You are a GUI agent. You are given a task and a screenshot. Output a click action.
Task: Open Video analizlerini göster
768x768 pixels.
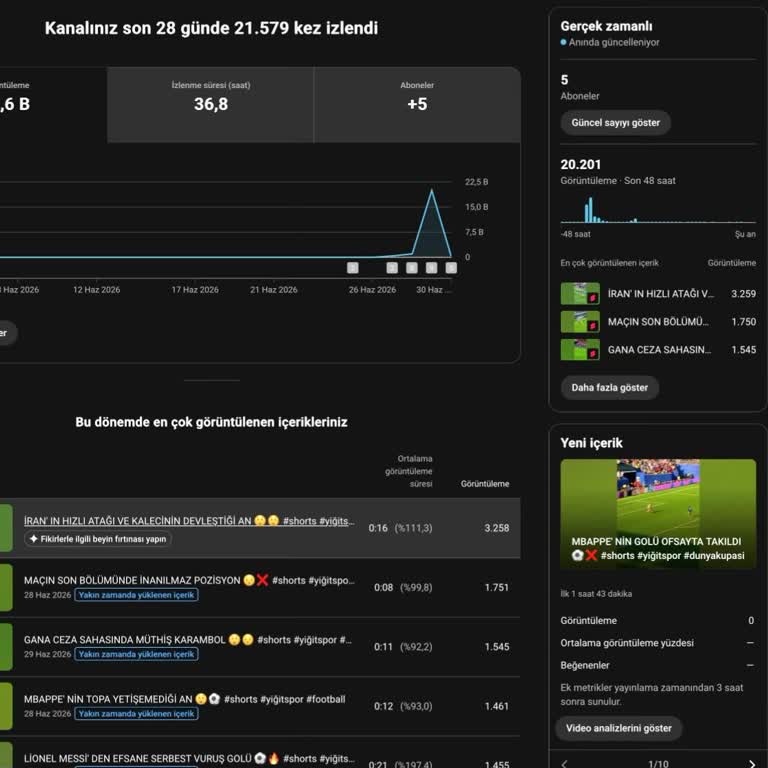(619, 728)
